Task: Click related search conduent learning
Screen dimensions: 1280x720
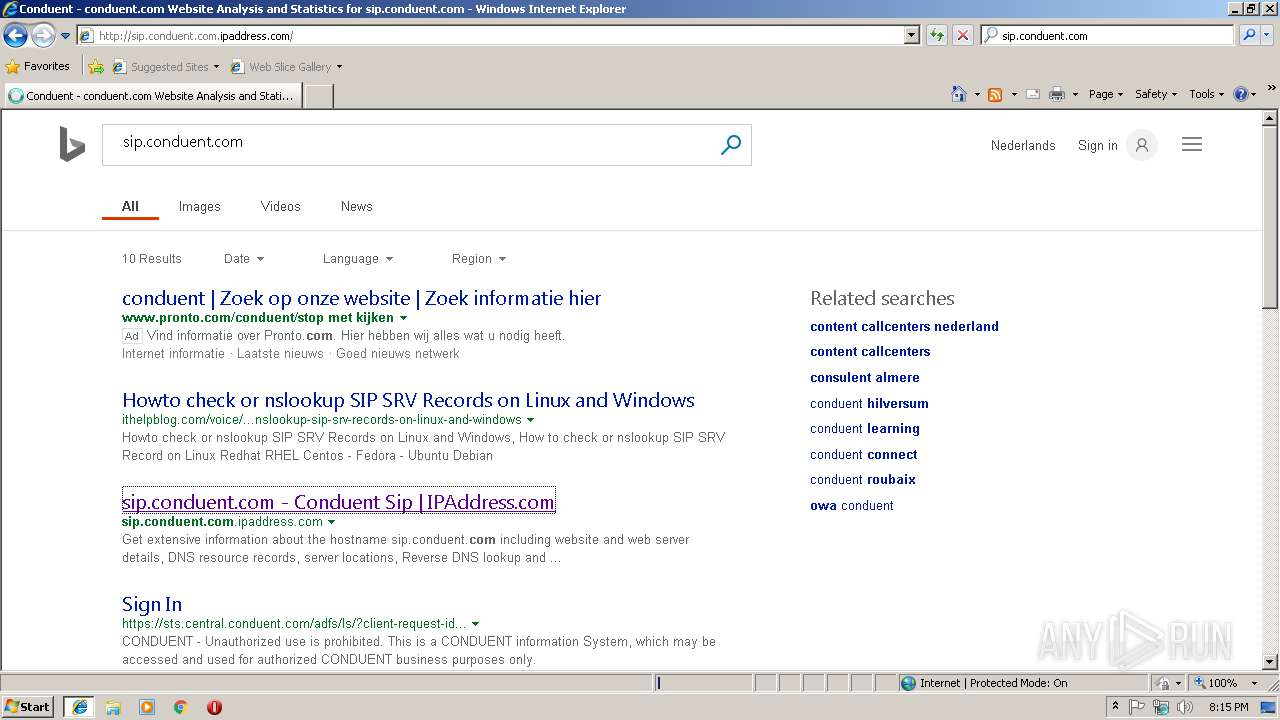Action: point(864,428)
